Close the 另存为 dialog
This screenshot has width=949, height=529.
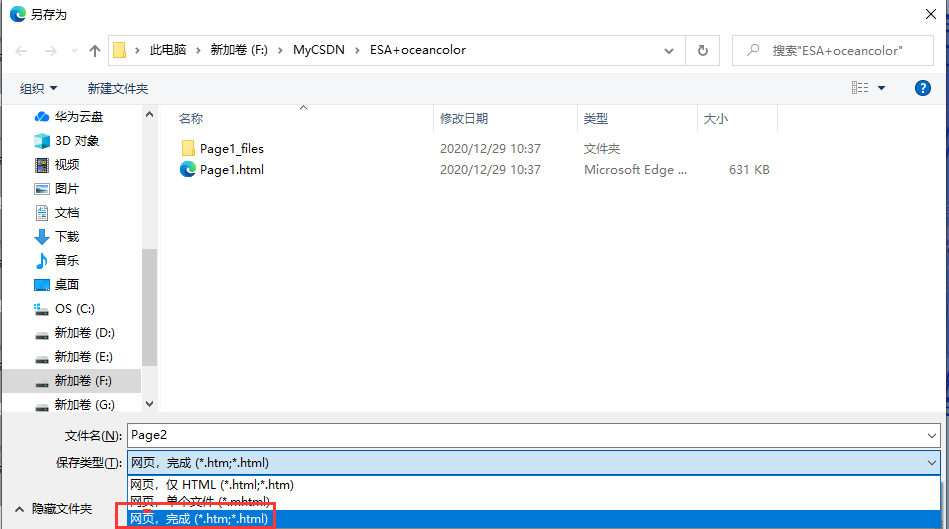click(931, 14)
